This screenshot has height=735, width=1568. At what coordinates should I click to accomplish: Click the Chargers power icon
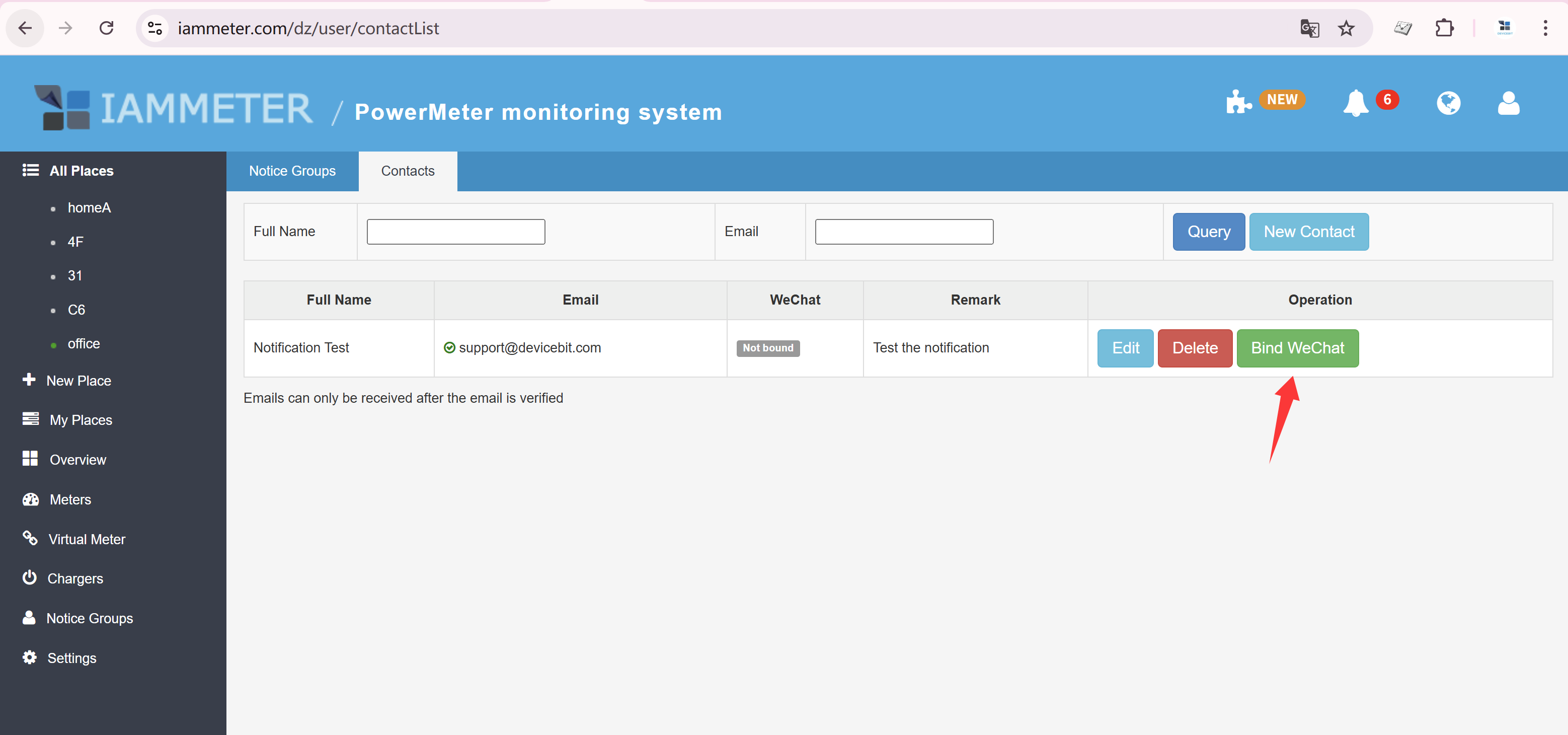30,578
